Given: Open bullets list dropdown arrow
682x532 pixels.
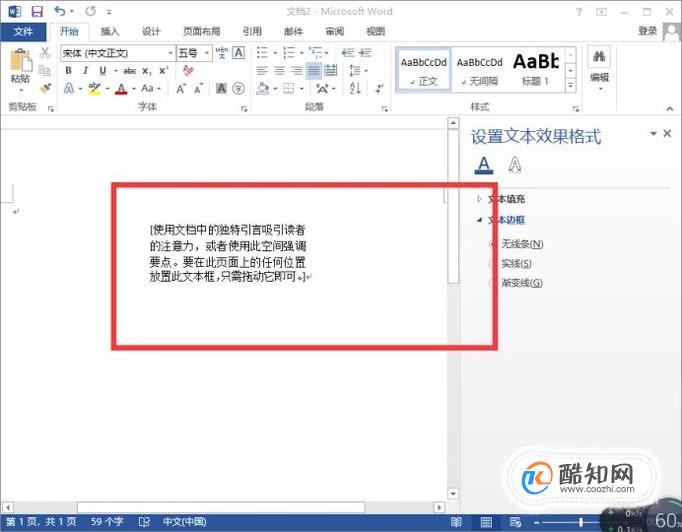Looking at the screenshot, I should tap(275, 53).
